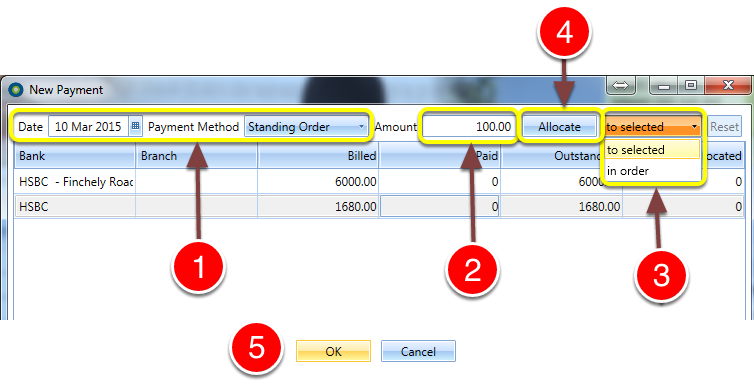This screenshot has height=385, width=754.
Task: Confirm payment with OK button
Action: [x=333, y=351]
